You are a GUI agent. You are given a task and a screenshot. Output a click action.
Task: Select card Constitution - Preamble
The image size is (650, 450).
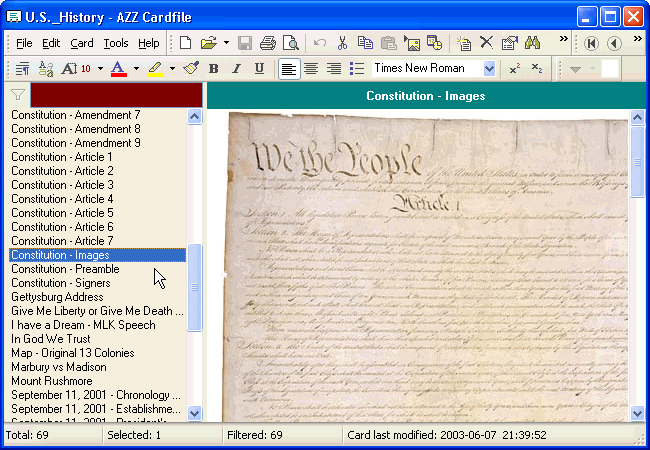click(x=97, y=269)
